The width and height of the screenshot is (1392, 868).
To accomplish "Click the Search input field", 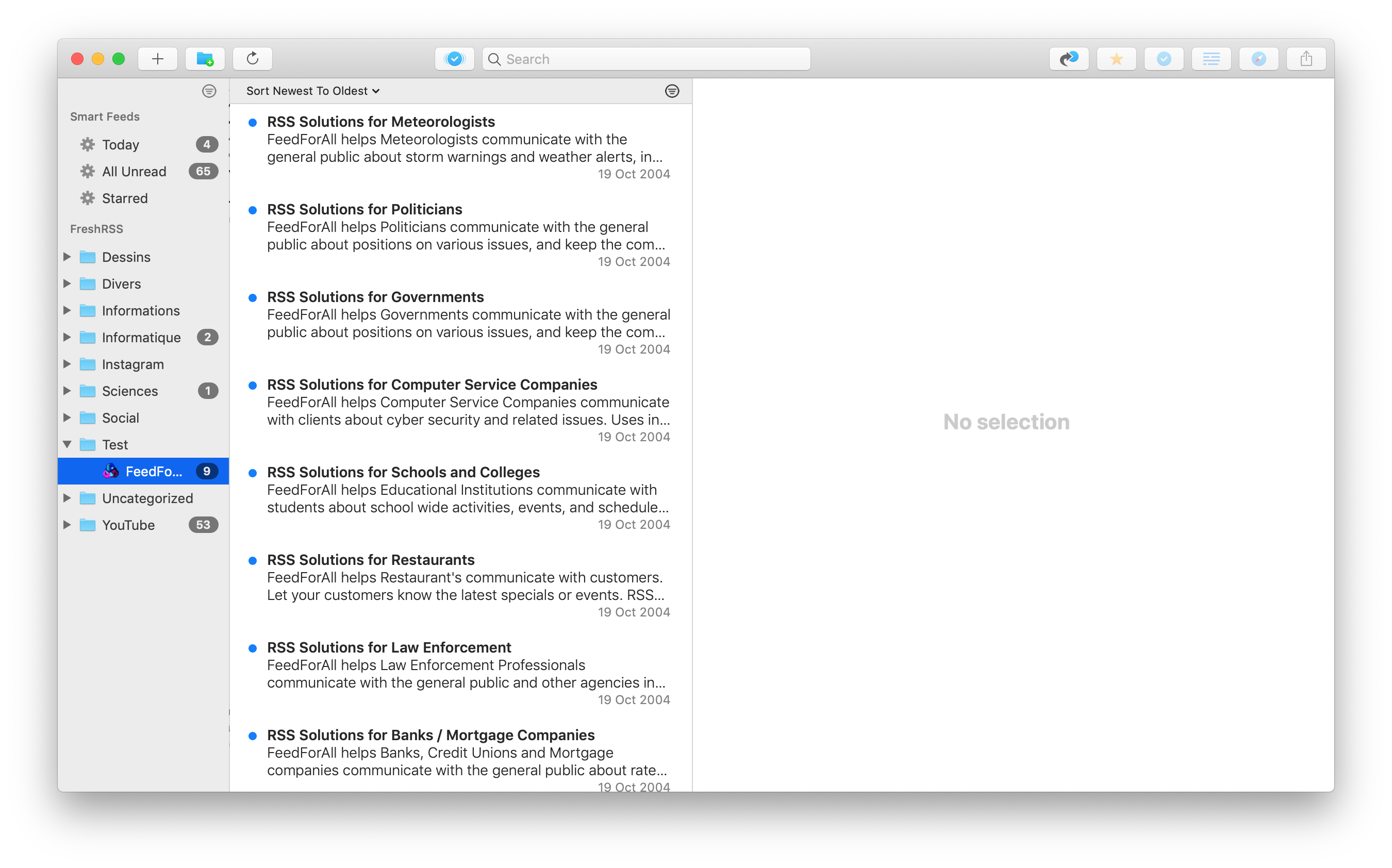I will click(x=646, y=59).
